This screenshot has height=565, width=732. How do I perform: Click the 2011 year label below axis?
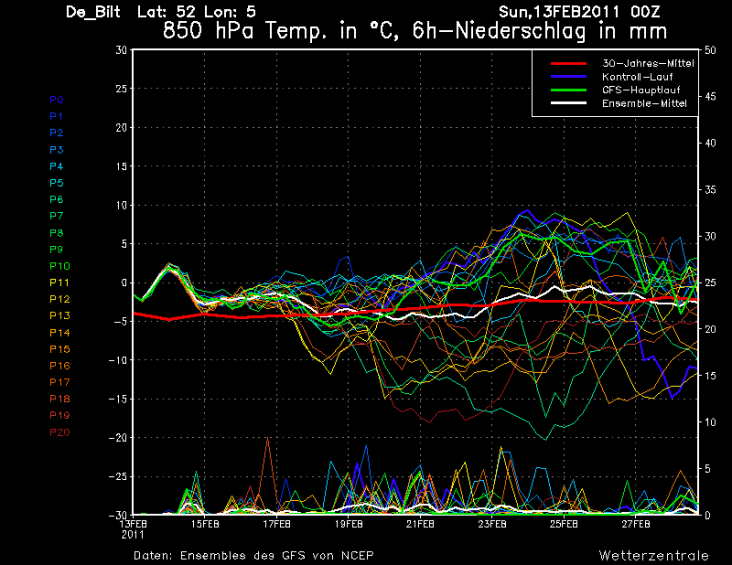[133, 535]
